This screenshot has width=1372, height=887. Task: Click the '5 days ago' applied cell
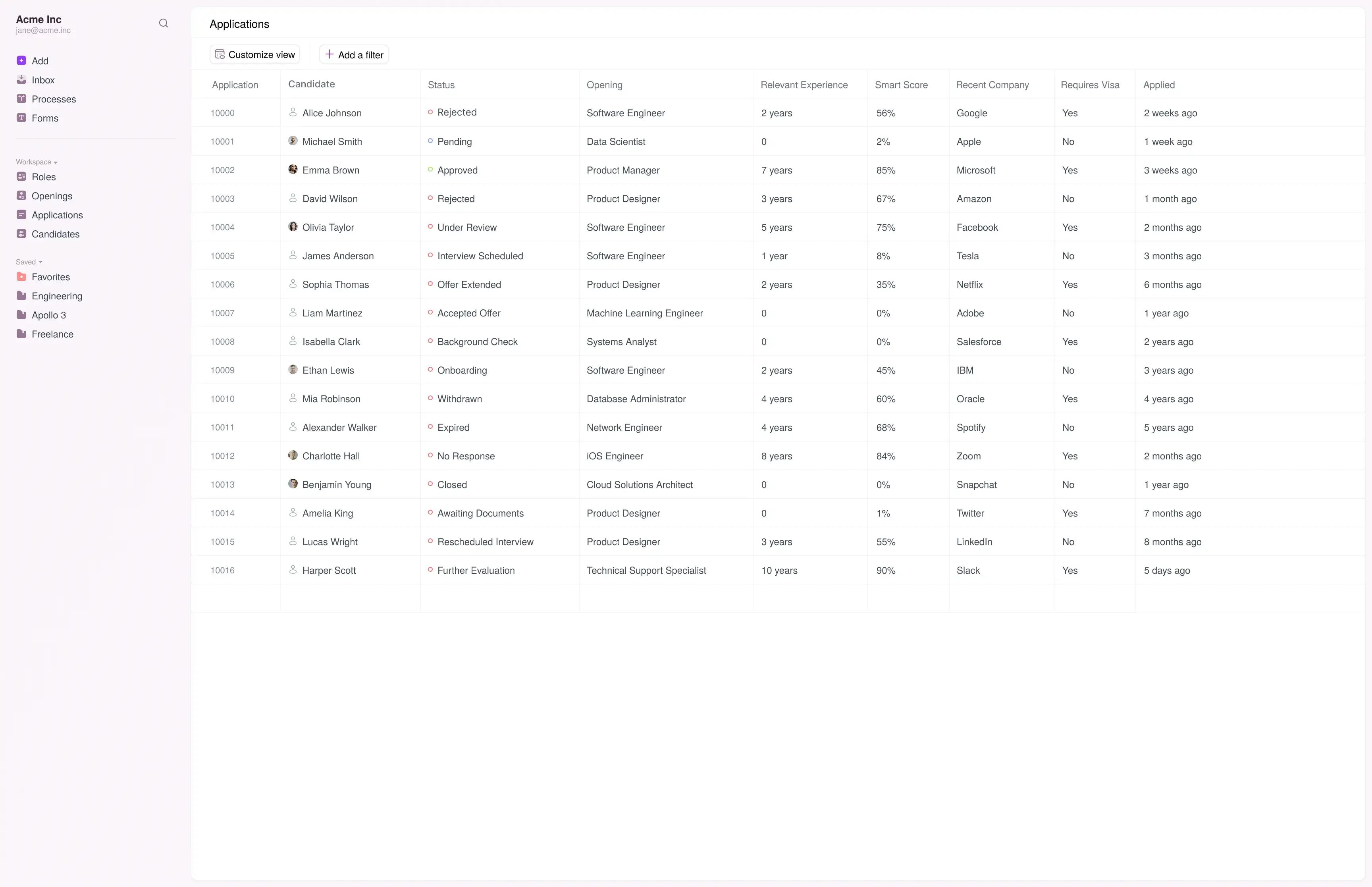[x=1166, y=570]
